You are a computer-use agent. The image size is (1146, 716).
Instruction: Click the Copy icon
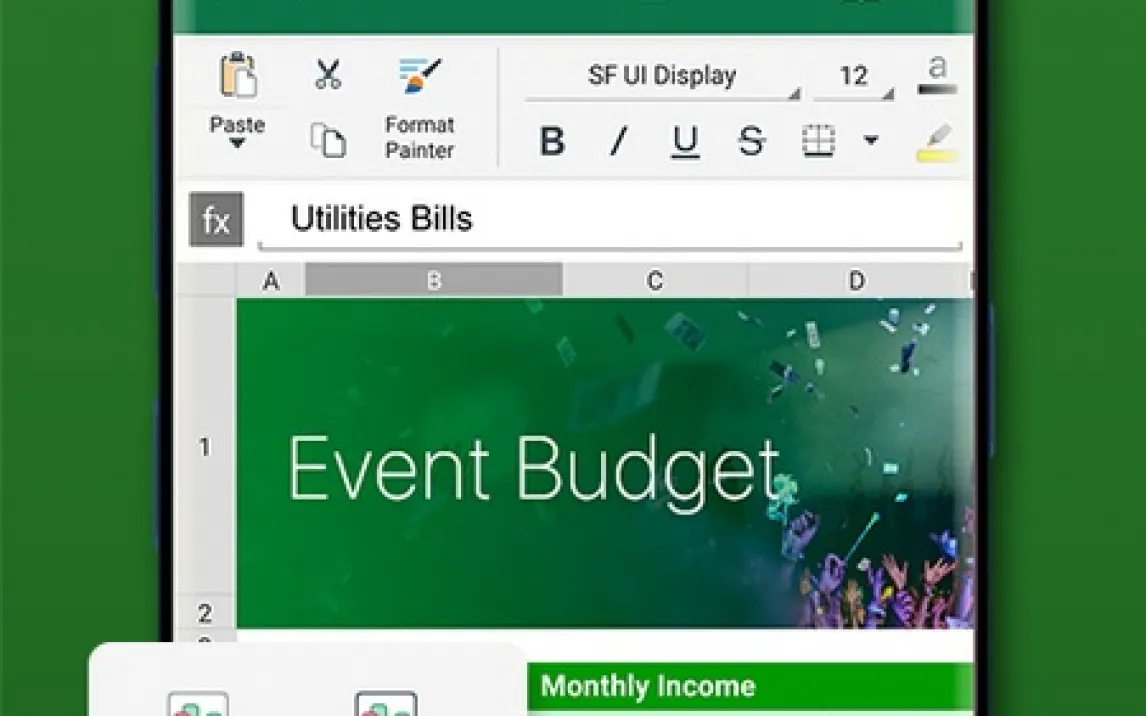328,140
